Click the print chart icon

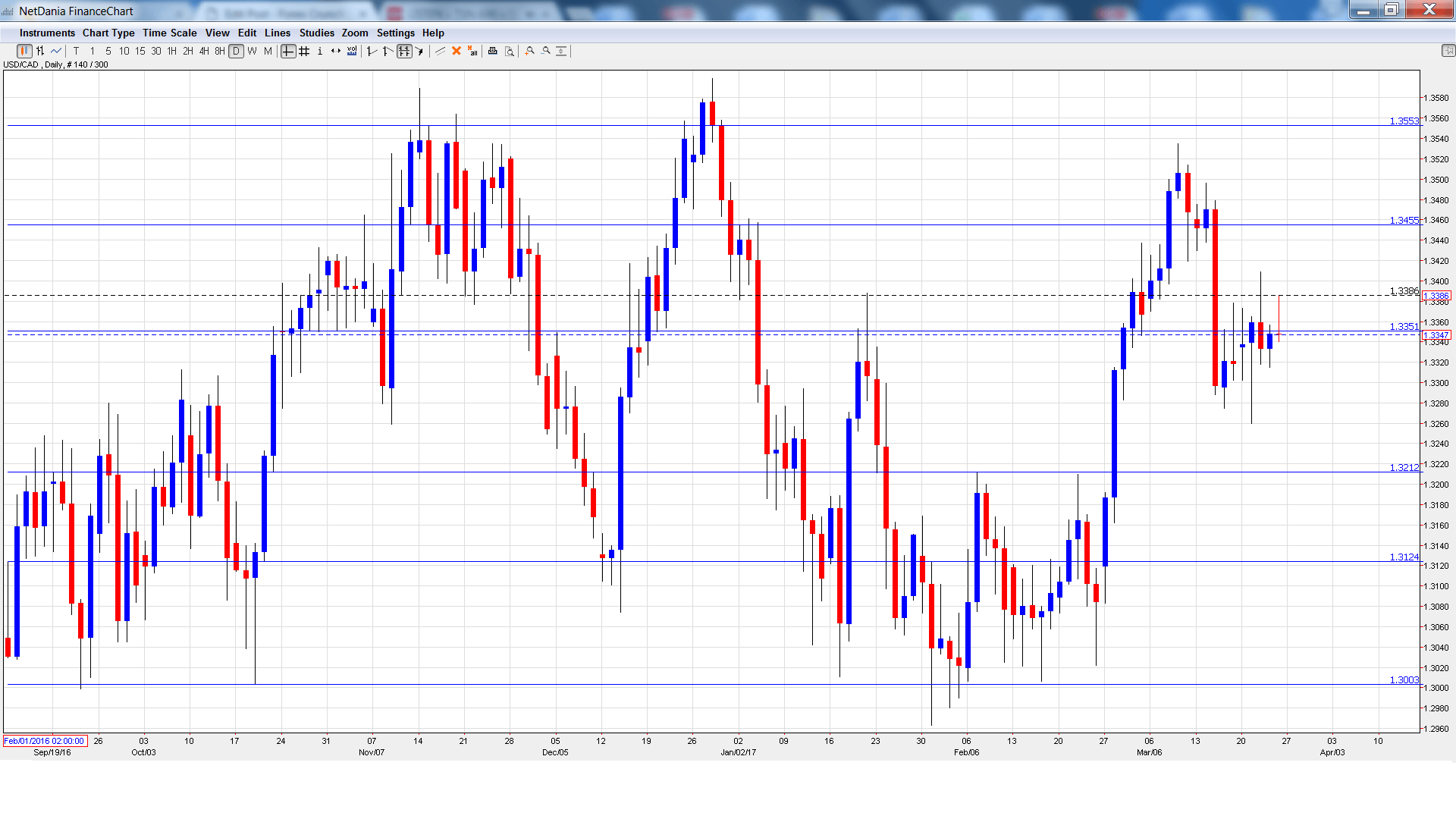coord(492,51)
